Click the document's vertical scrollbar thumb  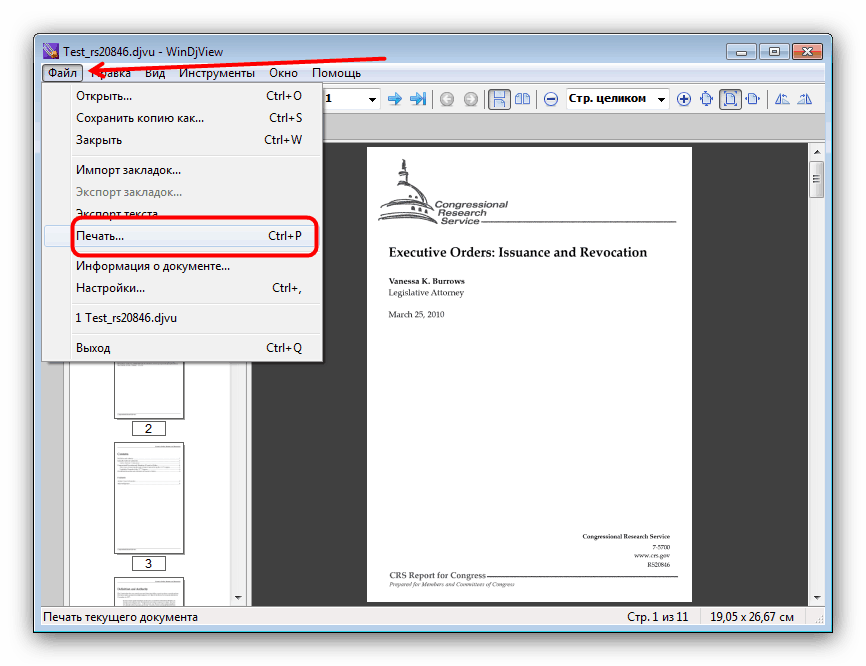[816, 180]
